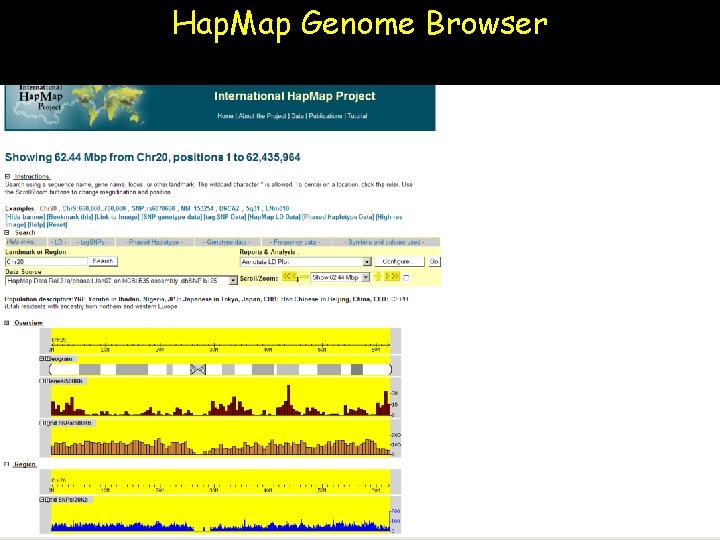Open the About the Project link

[262, 116]
